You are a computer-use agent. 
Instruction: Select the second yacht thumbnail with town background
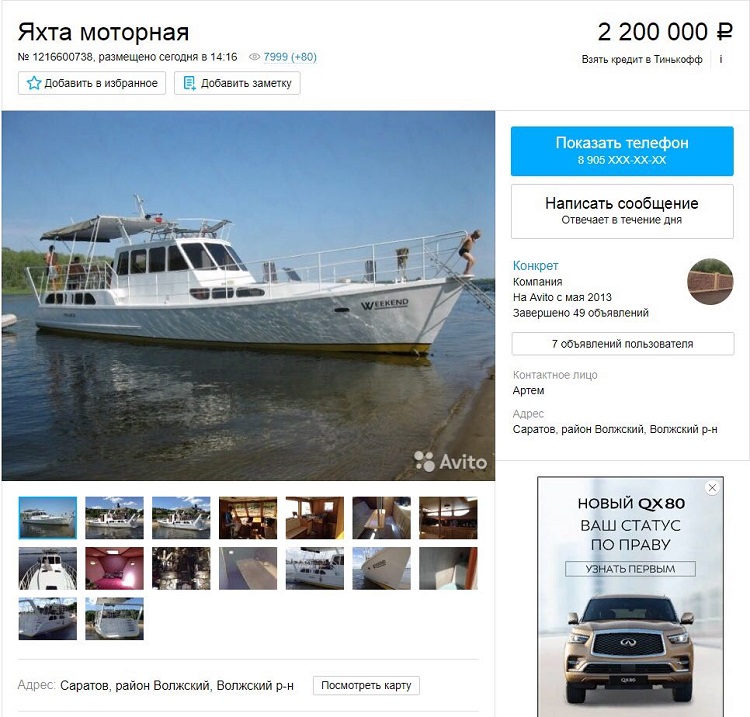coord(114,518)
